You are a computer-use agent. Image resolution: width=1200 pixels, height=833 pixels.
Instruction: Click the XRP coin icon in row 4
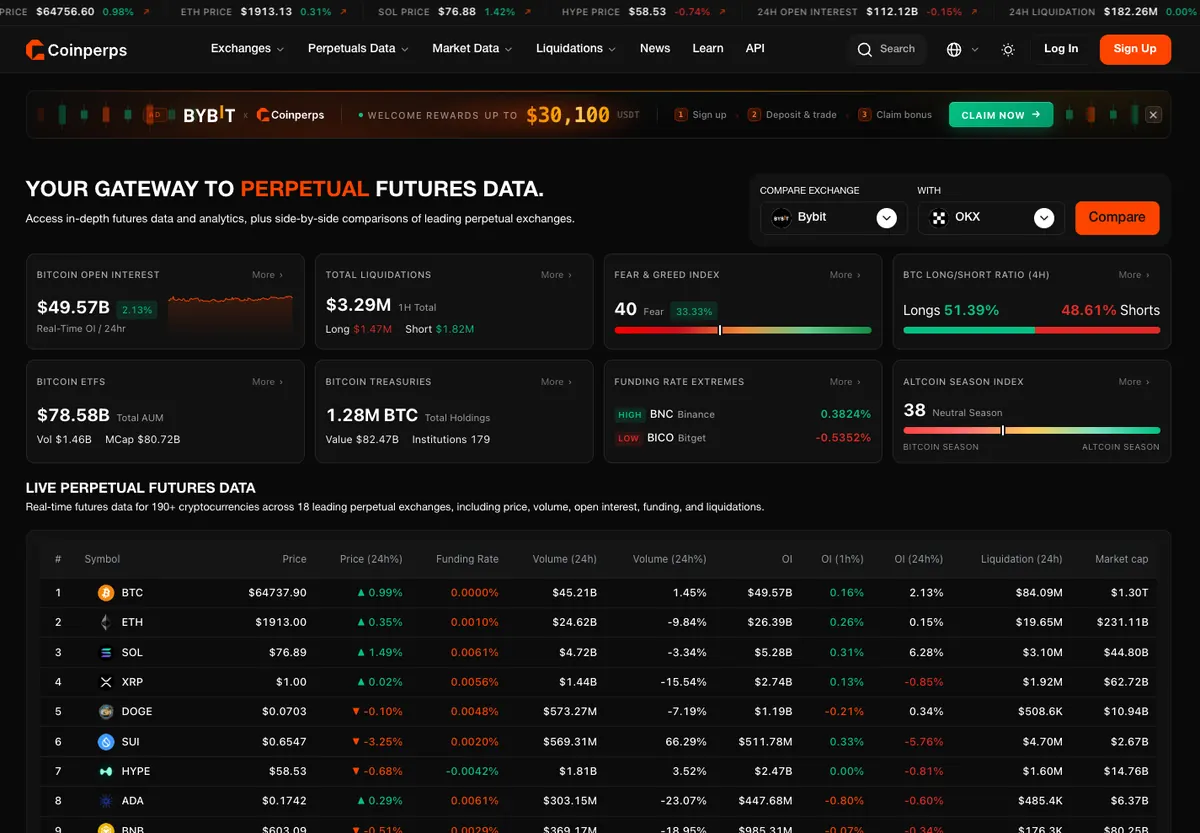106,682
